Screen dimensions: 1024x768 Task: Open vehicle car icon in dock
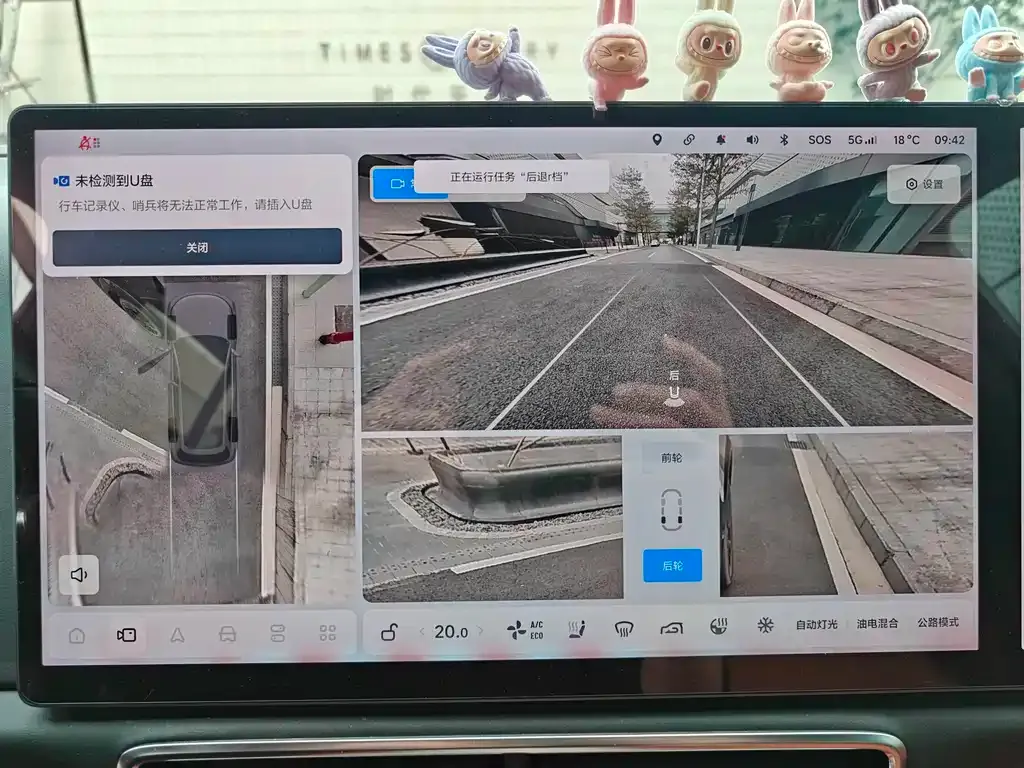tap(227, 634)
